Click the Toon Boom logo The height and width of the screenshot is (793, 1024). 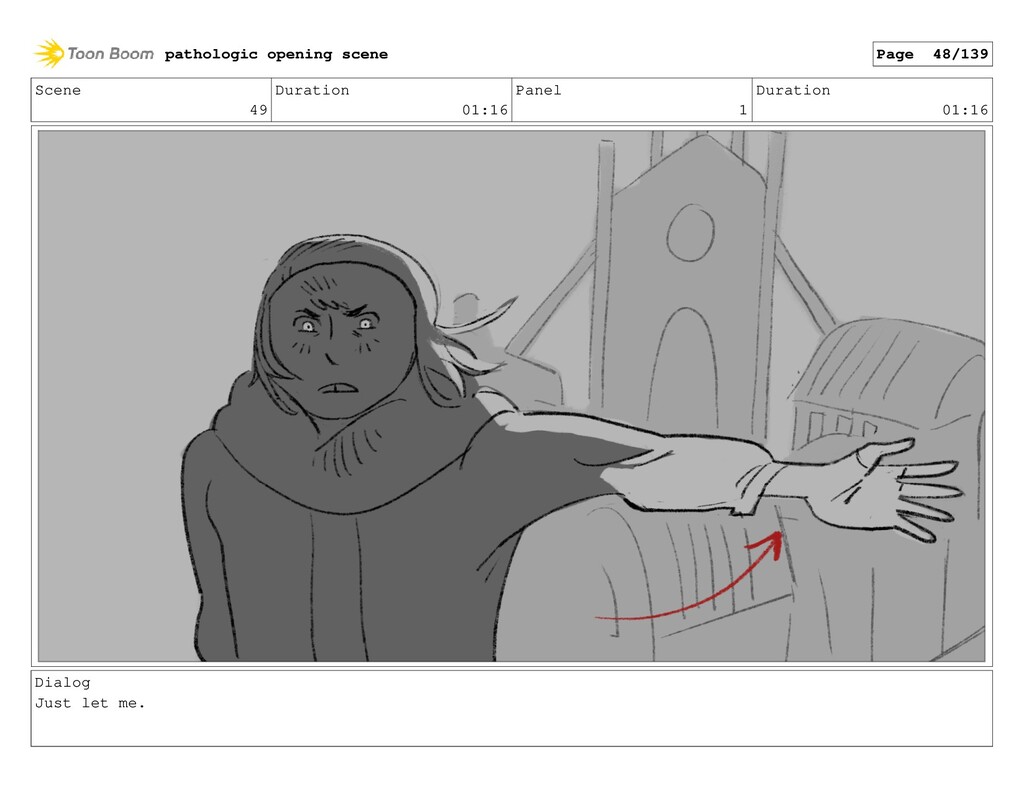pyautogui.click(x=94, y=54)
